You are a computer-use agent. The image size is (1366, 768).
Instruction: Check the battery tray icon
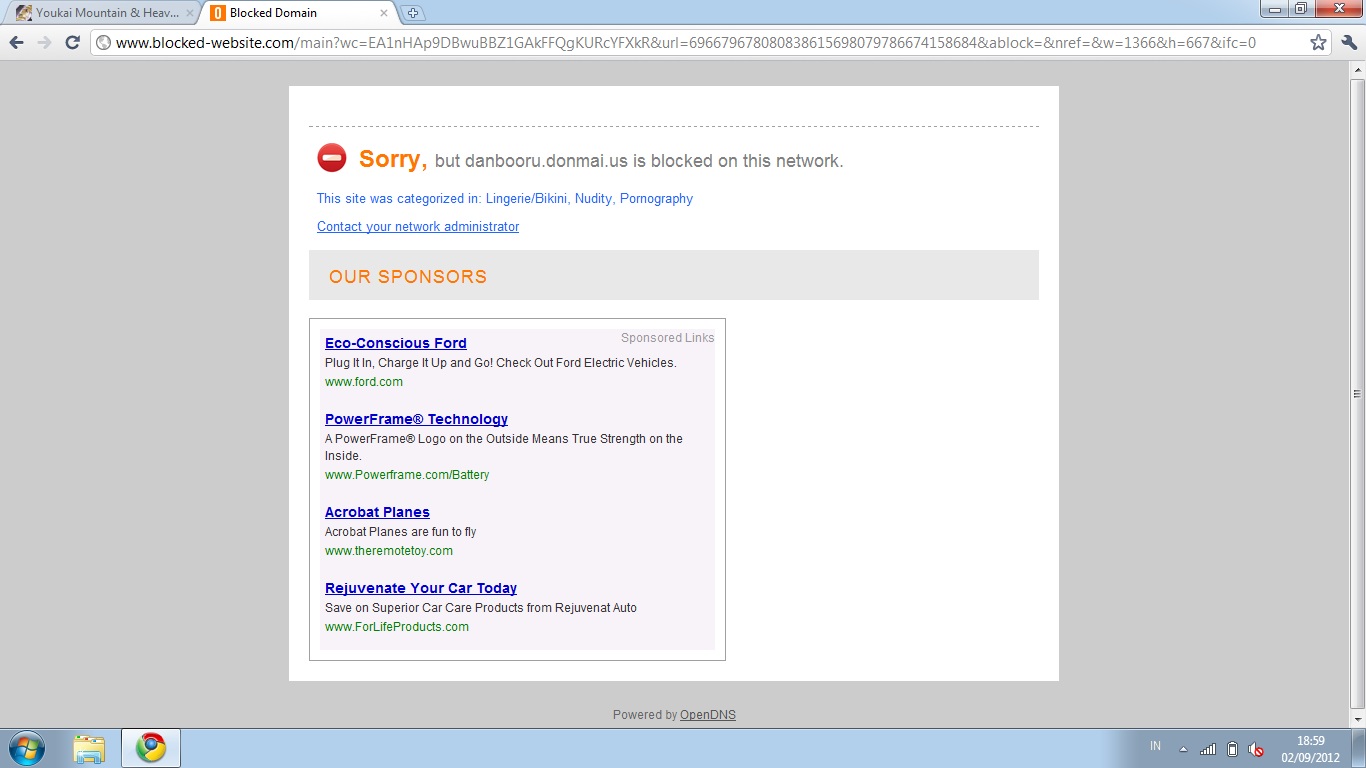(x=1232, y=749)
